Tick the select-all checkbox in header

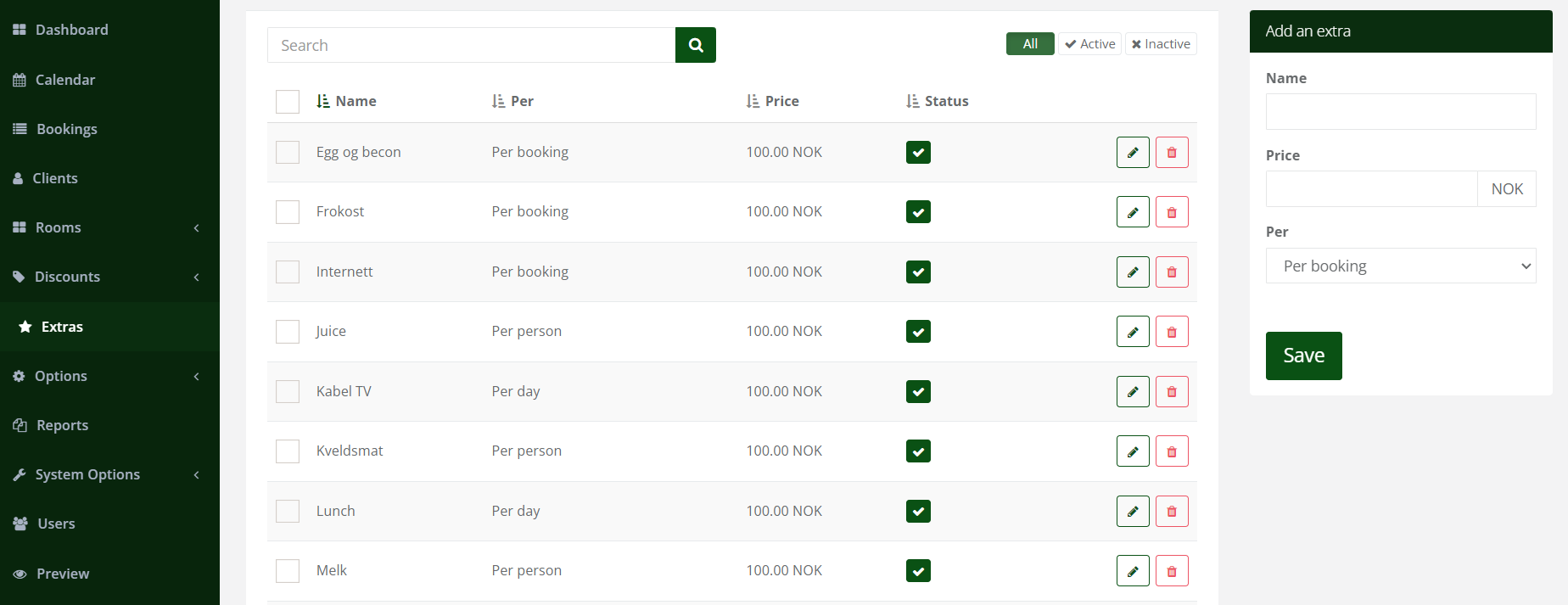288,102
